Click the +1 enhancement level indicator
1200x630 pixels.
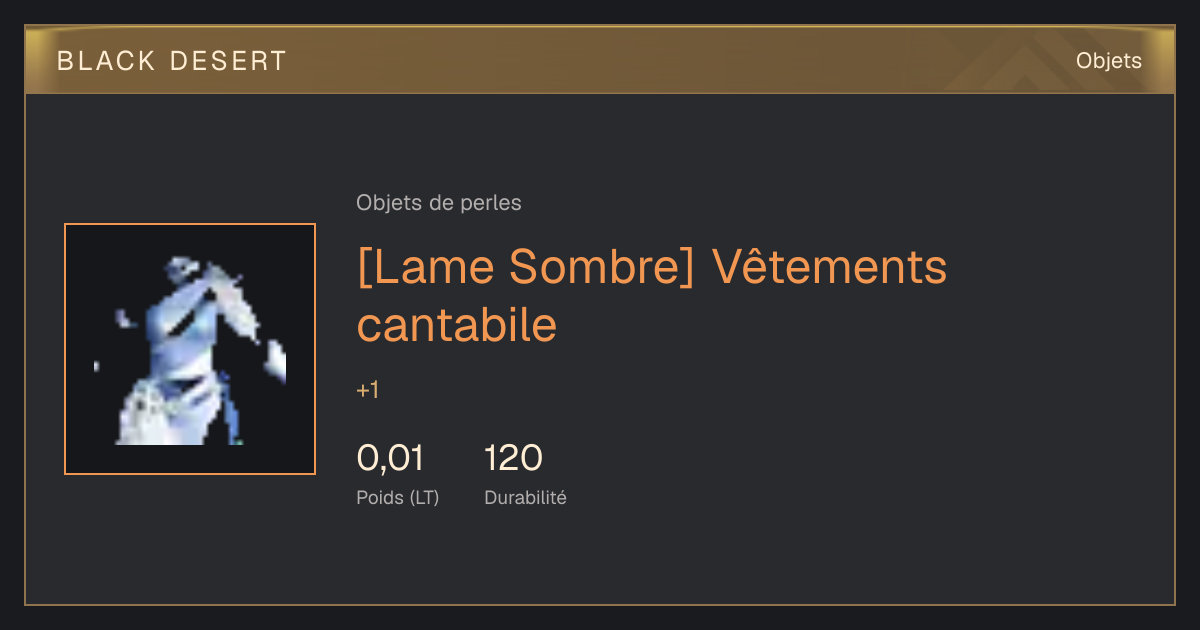[x=368, y=390]
